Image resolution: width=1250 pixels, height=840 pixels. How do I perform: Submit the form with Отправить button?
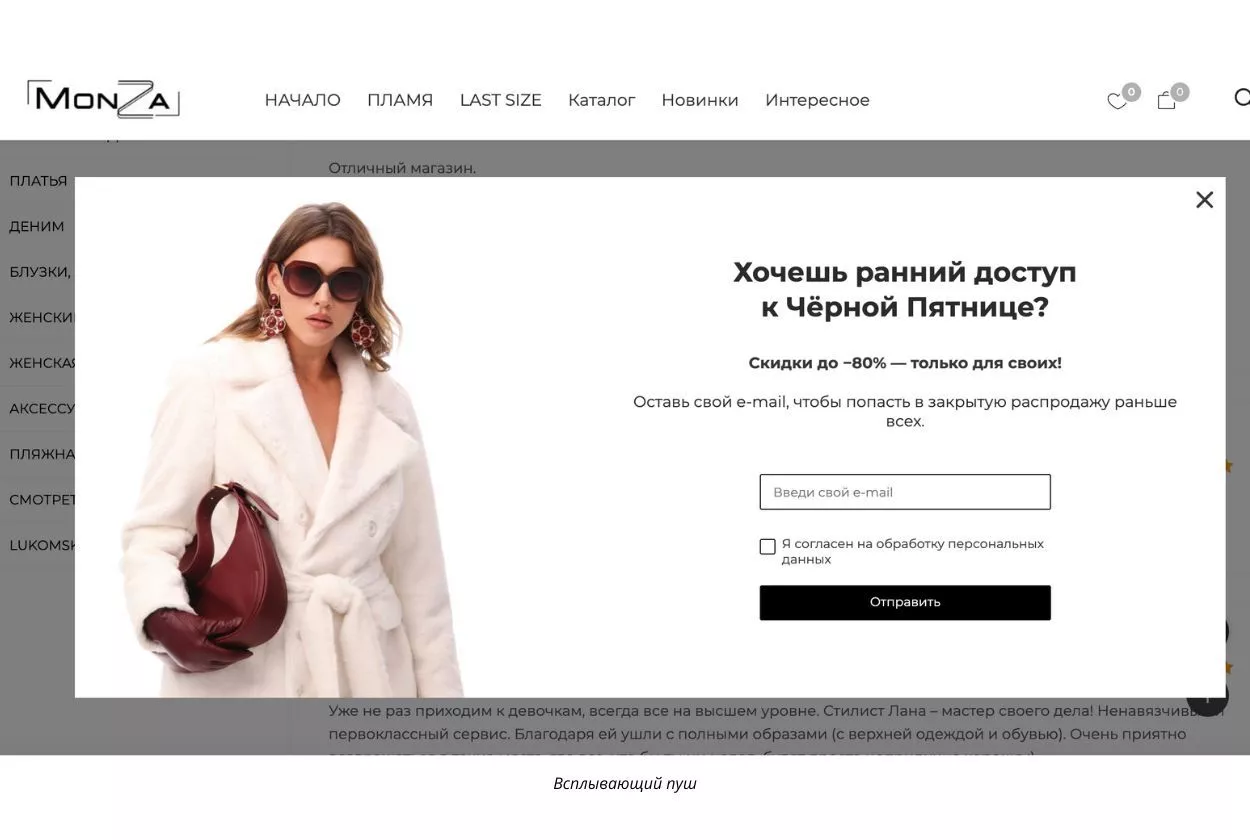pos(905,603)
